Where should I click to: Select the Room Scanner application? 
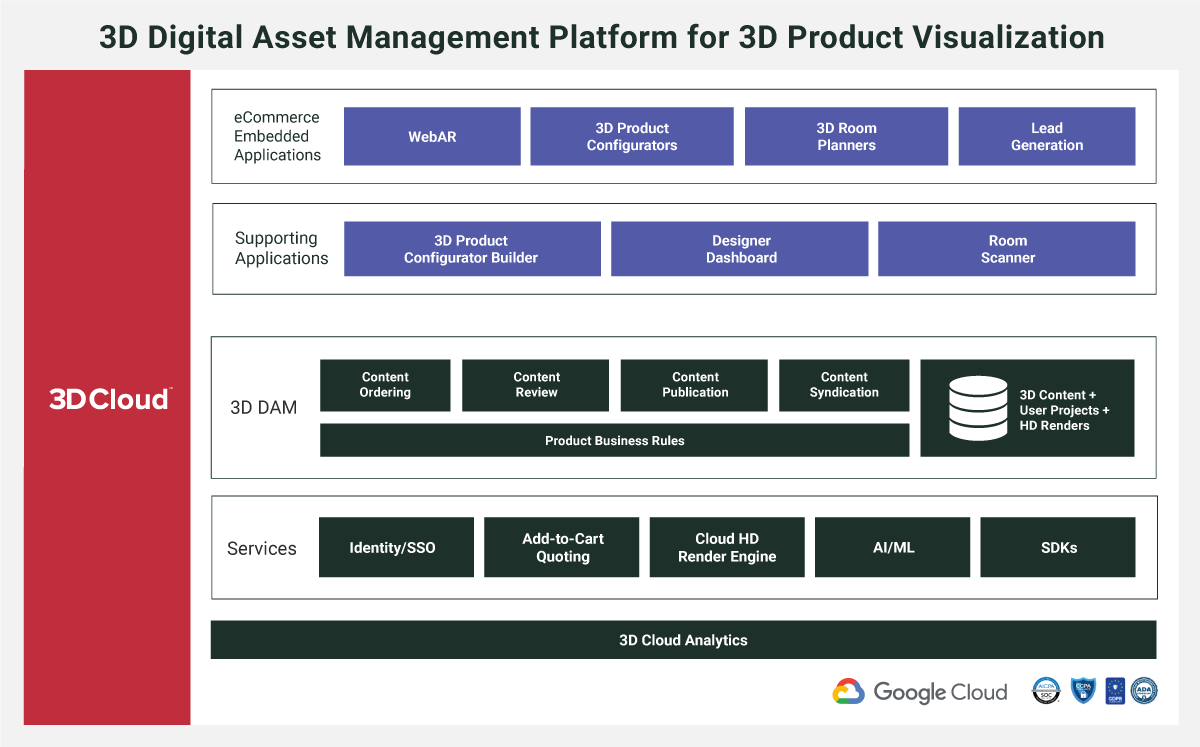(1007, 248)
